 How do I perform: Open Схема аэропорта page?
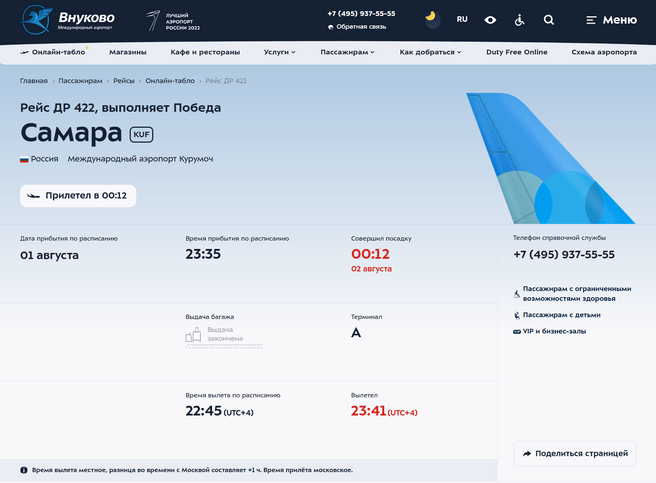(x=604, y=52)
